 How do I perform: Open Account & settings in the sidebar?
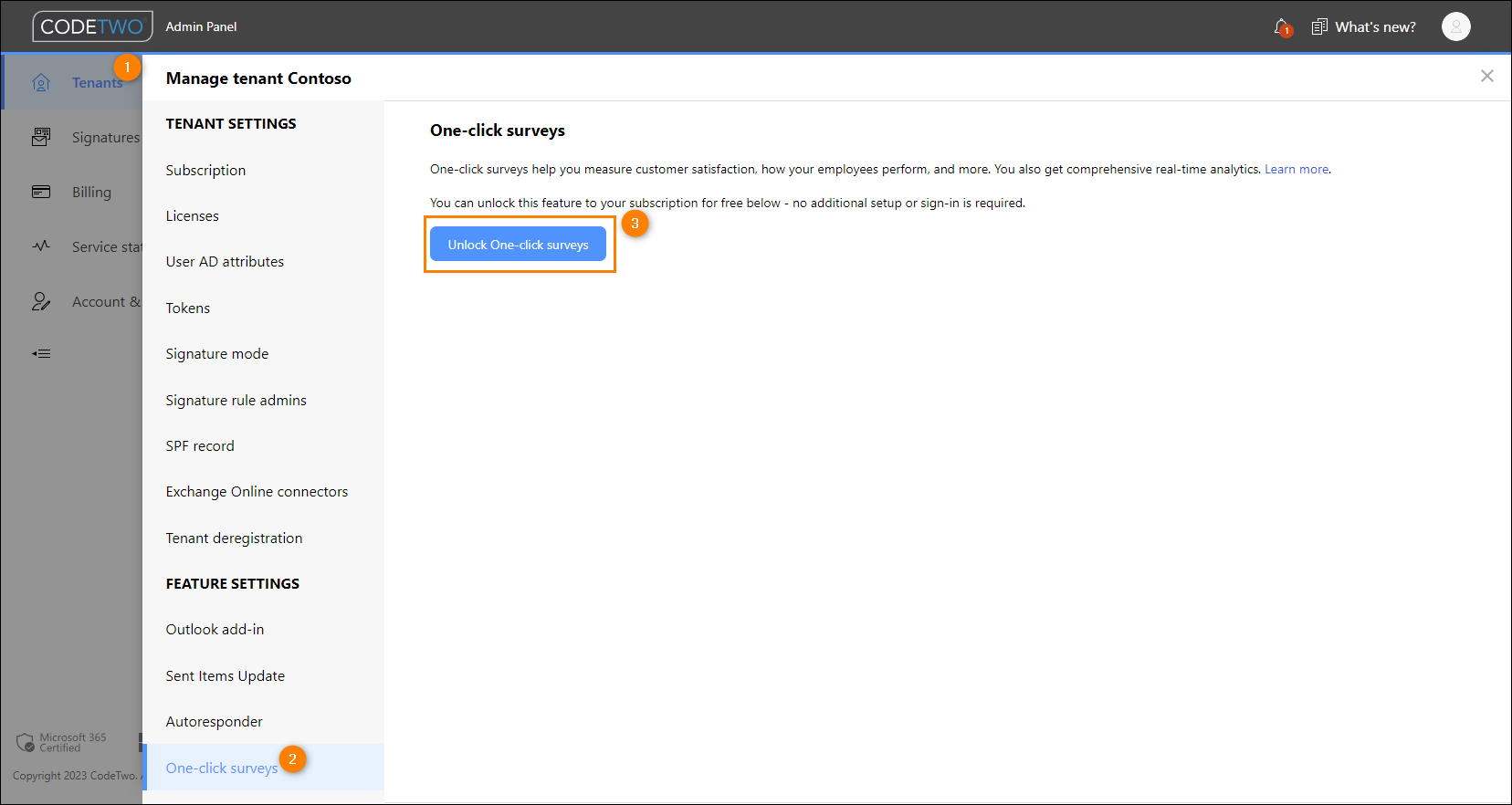(x=107, y=301)
